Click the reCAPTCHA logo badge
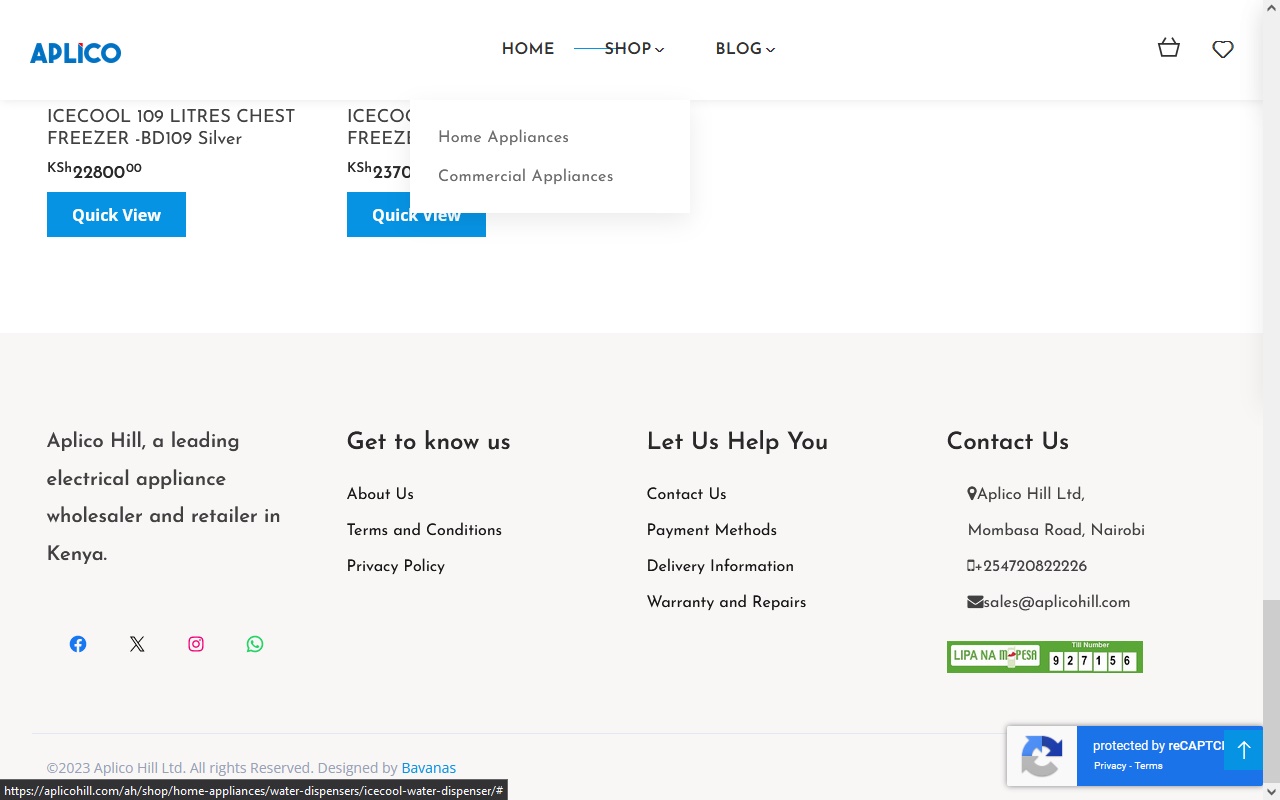 pos(1042,756)
